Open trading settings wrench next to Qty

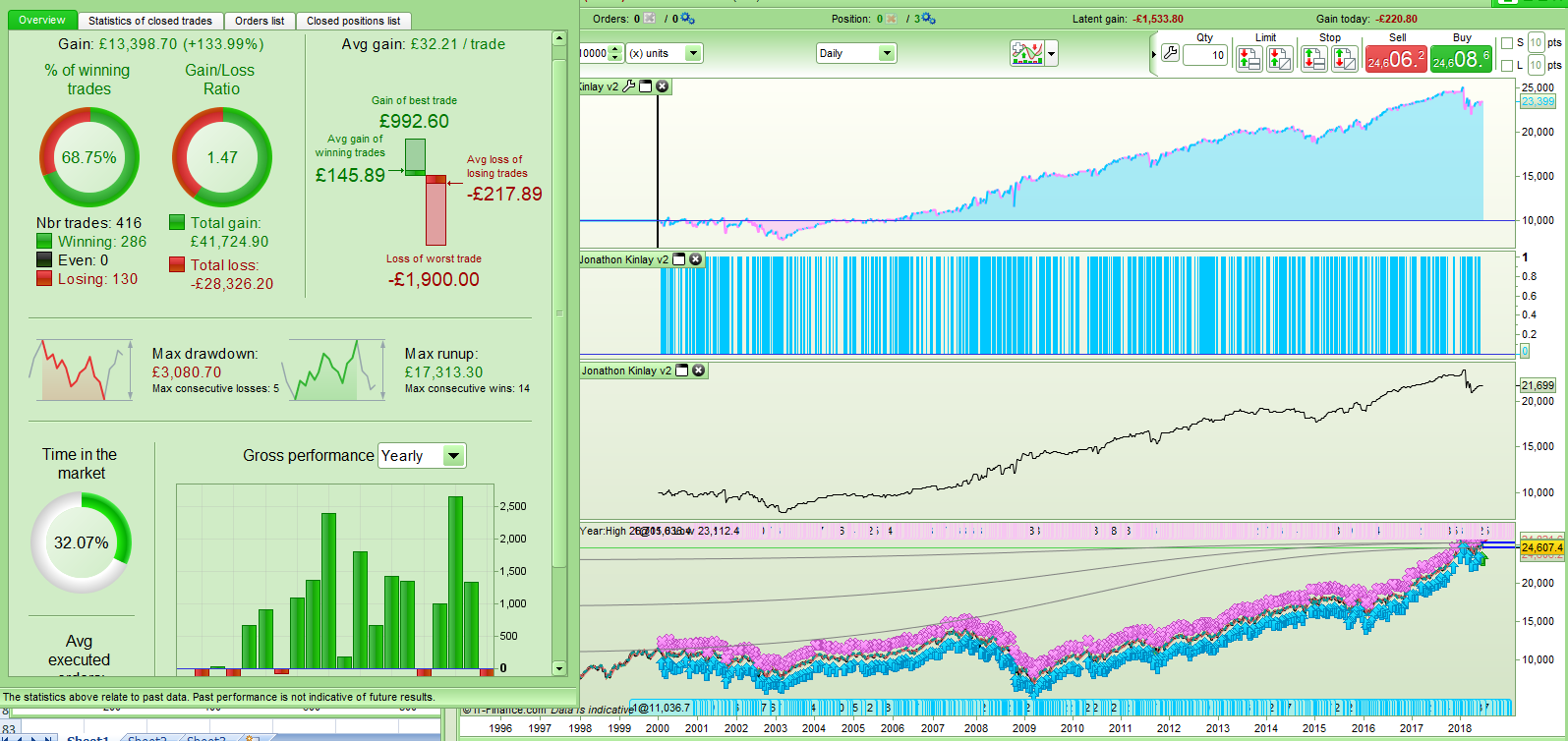click(x=1170, y=53)
